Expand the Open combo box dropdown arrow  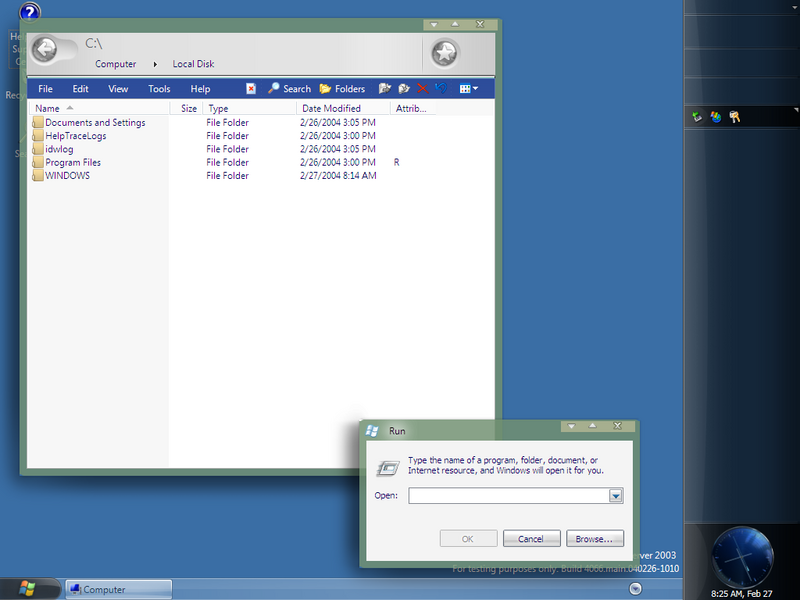(x=616, y=495)
